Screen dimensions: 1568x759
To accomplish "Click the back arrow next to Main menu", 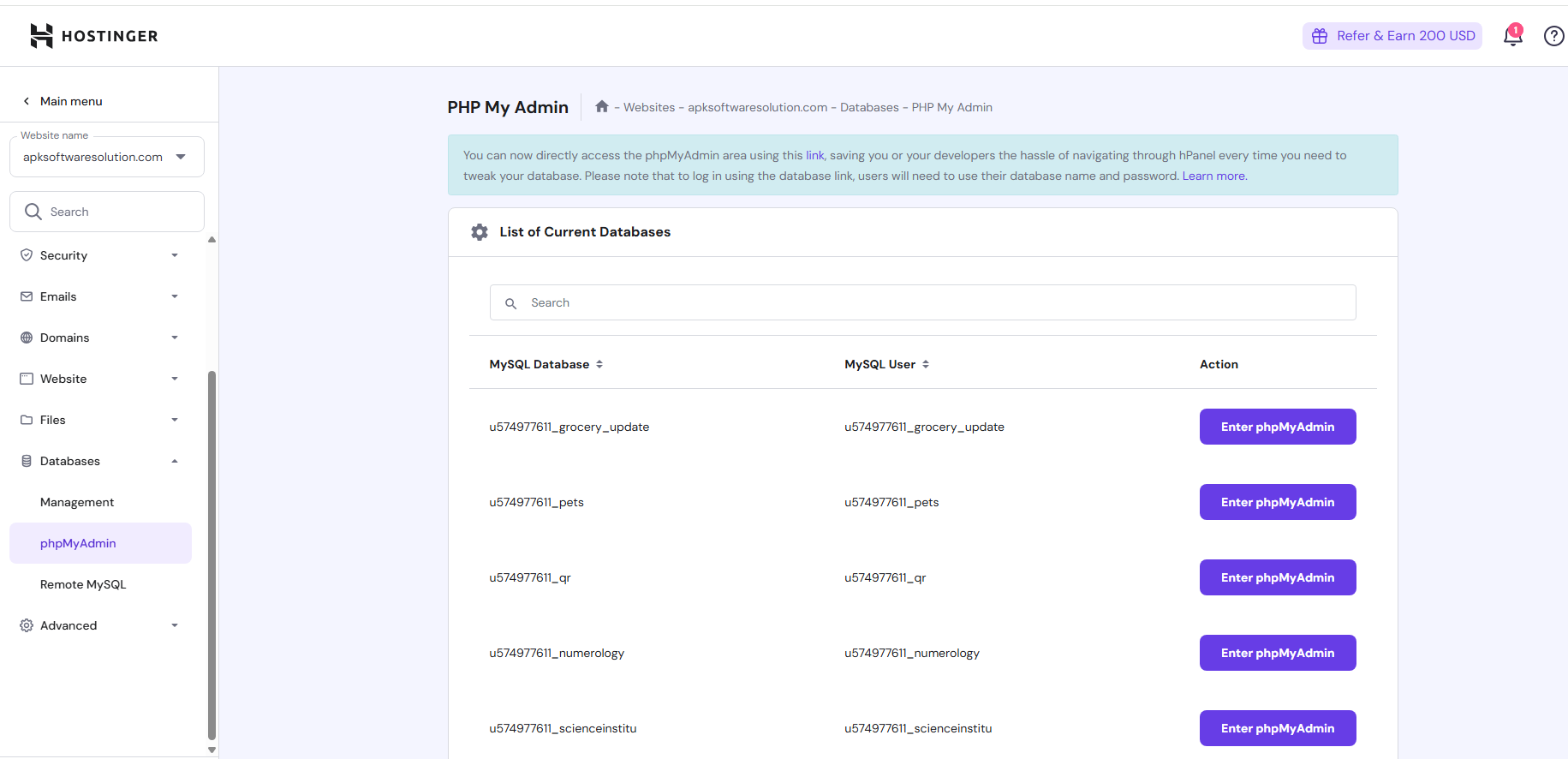I will click(x=27, y=101).
